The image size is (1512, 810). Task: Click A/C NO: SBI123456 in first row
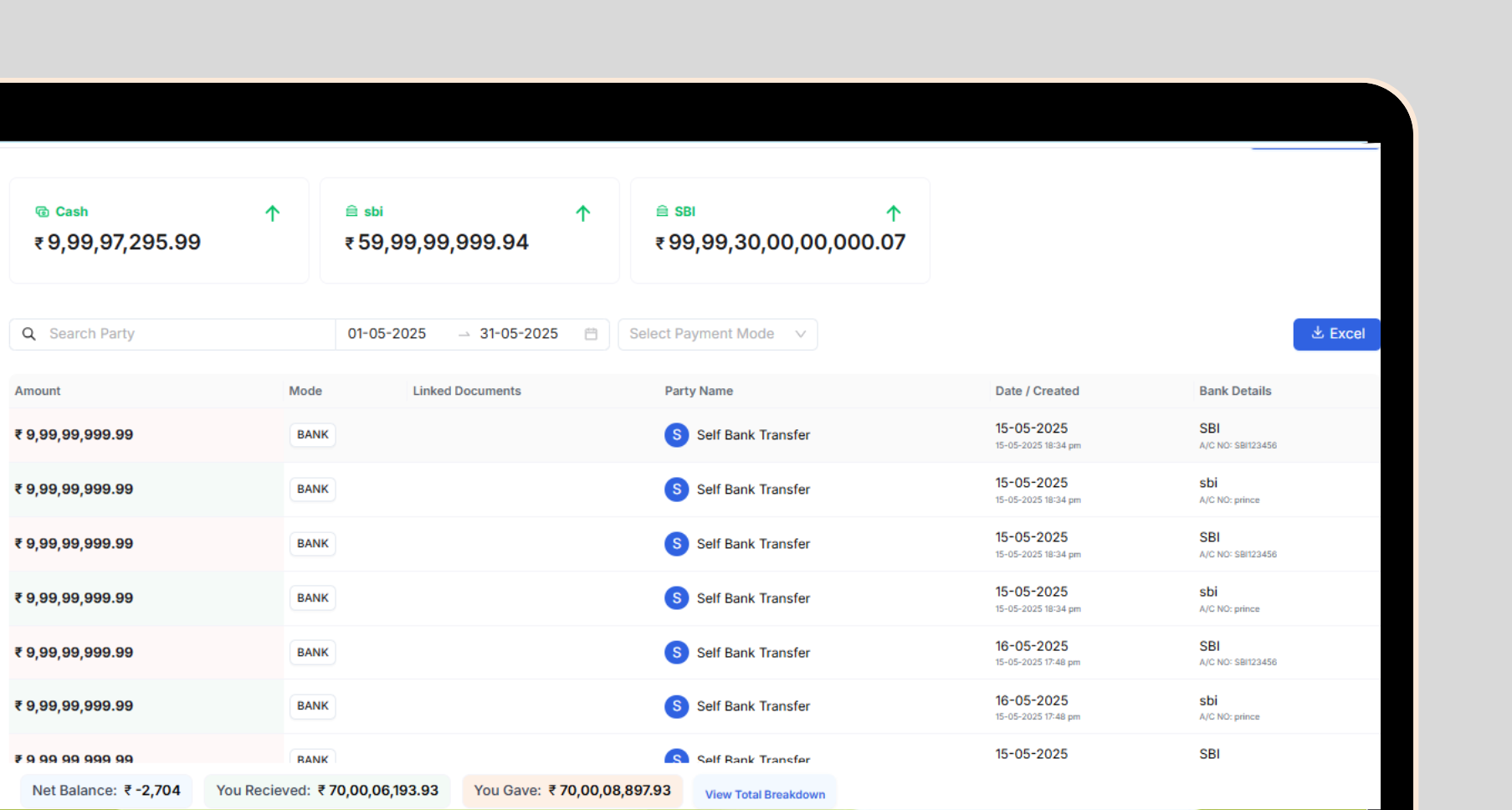click(x=1238, y=445)
